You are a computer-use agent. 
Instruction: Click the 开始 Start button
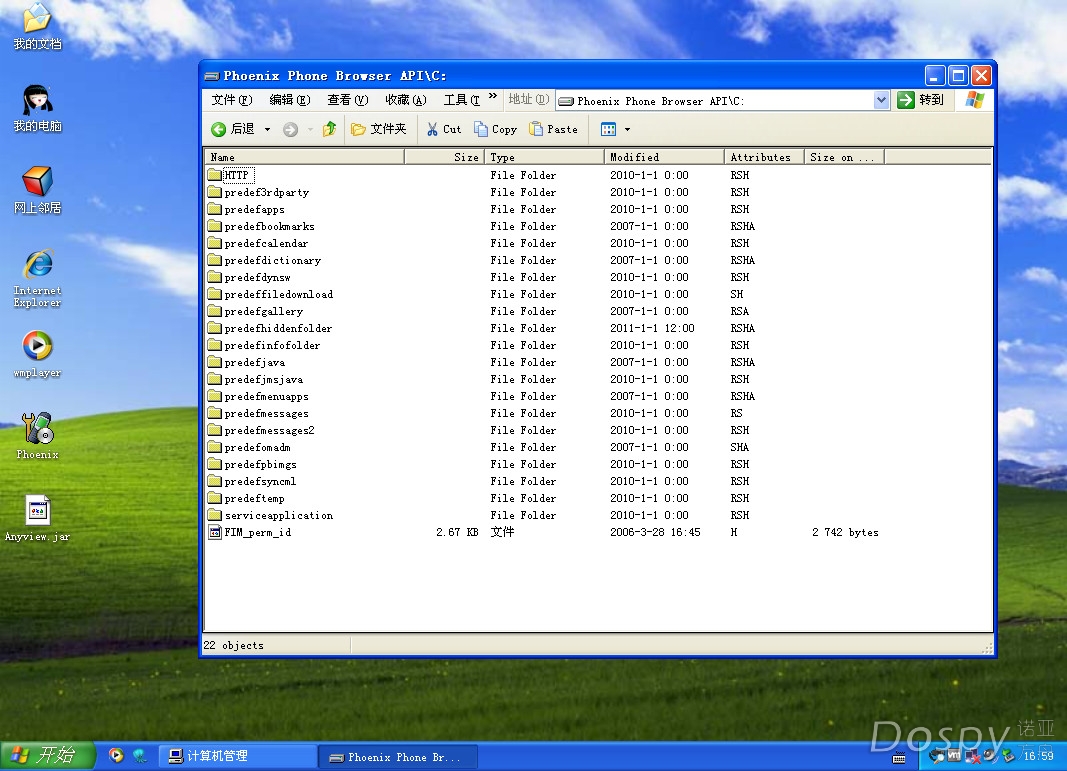click(46, 756)
